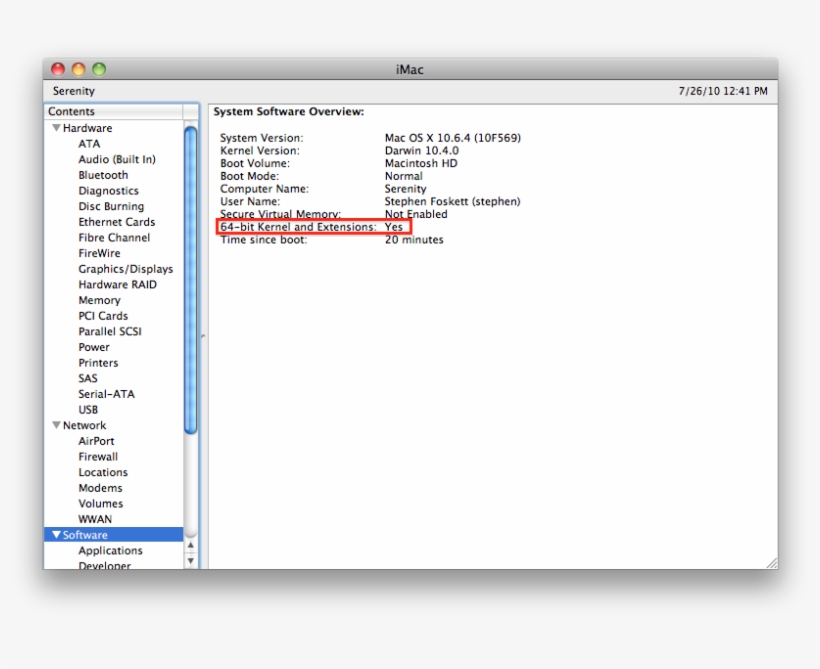The width and height of the screenshot is (820, 669).
Task: Select Modems entry
Action: (x=100, y=488)
